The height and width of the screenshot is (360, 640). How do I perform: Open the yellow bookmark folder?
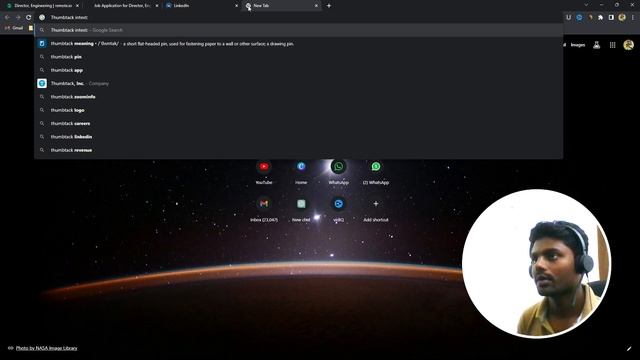pos(31,28)
